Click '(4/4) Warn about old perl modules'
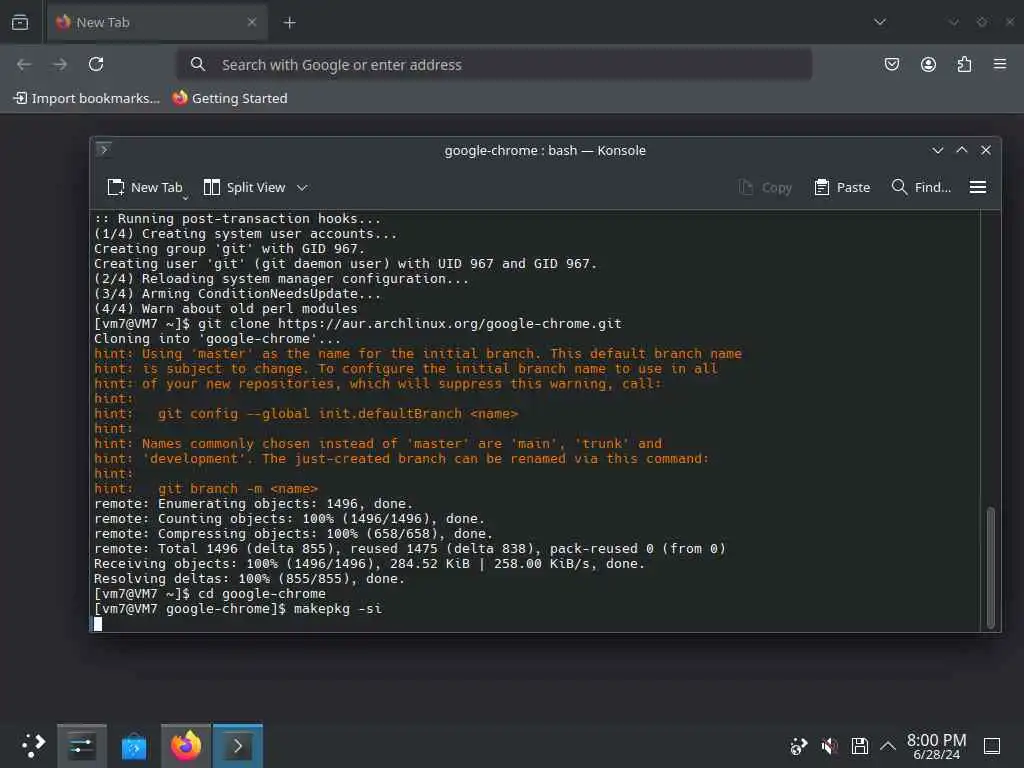The width and height of the screenshot is (1024, 768). (226, 308)
